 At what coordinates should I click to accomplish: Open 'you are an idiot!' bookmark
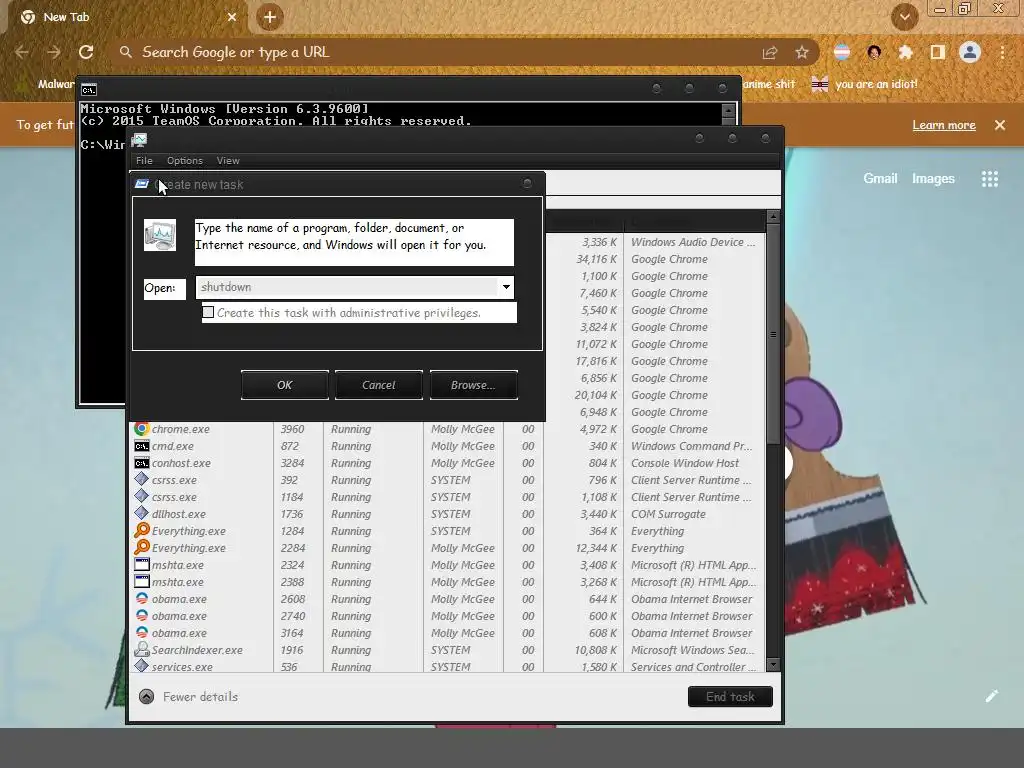click(x=864, y=84)
